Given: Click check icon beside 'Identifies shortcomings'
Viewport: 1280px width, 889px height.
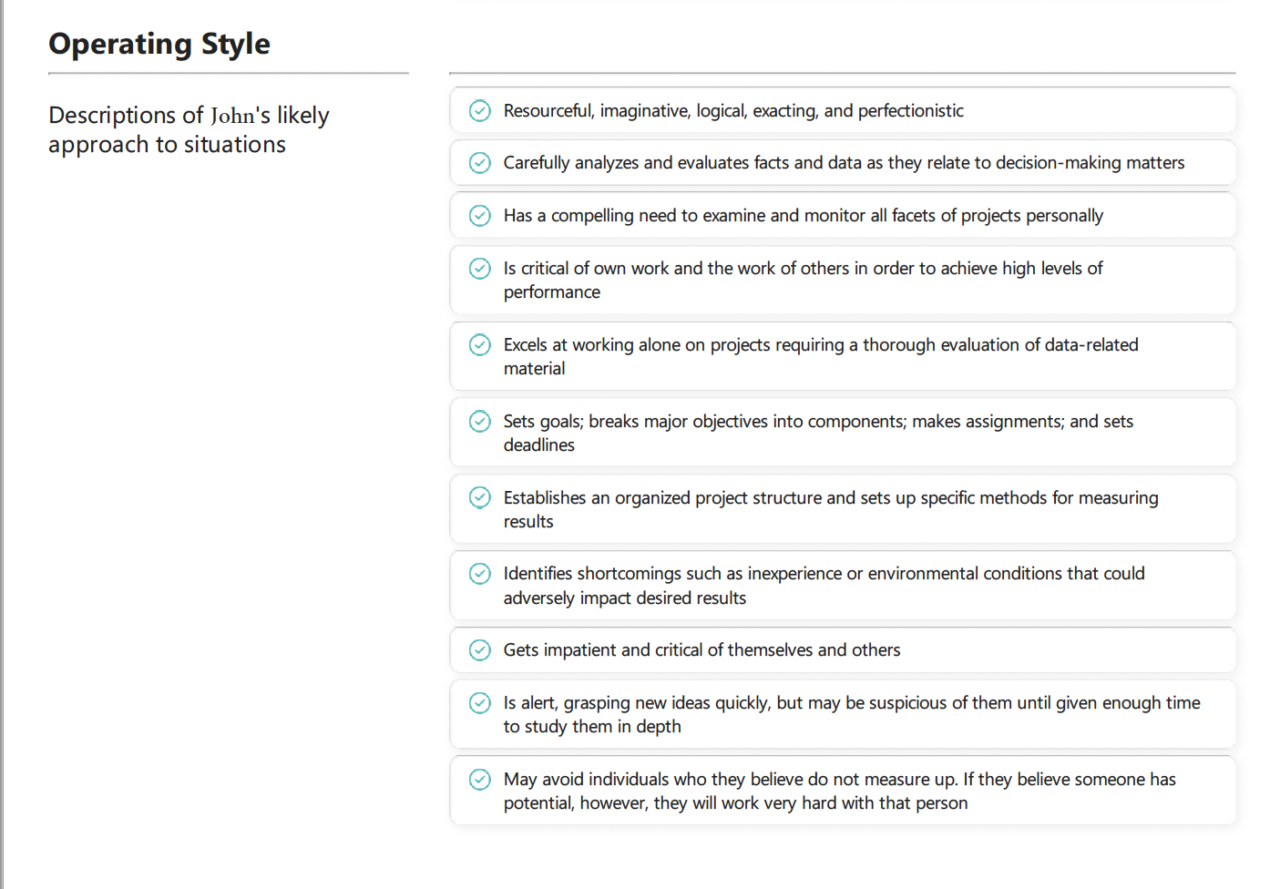Looking at the screenshot, I should tap(480, 574).
